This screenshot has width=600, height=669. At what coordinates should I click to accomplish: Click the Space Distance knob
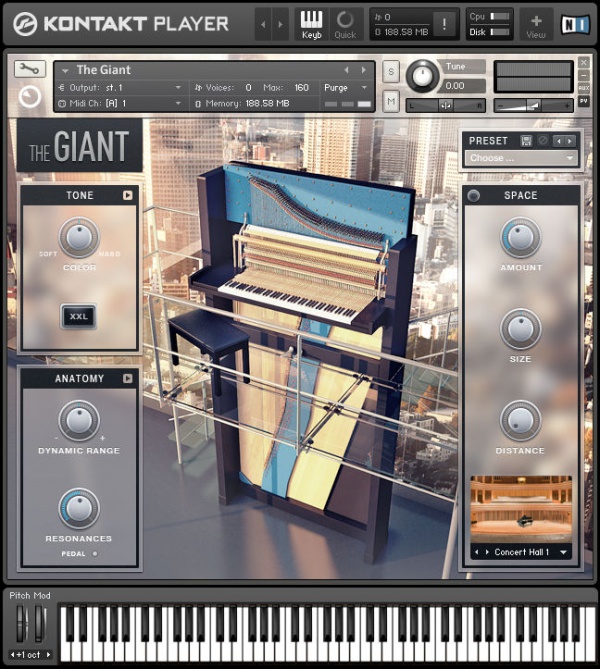click(x=520, y=421)
